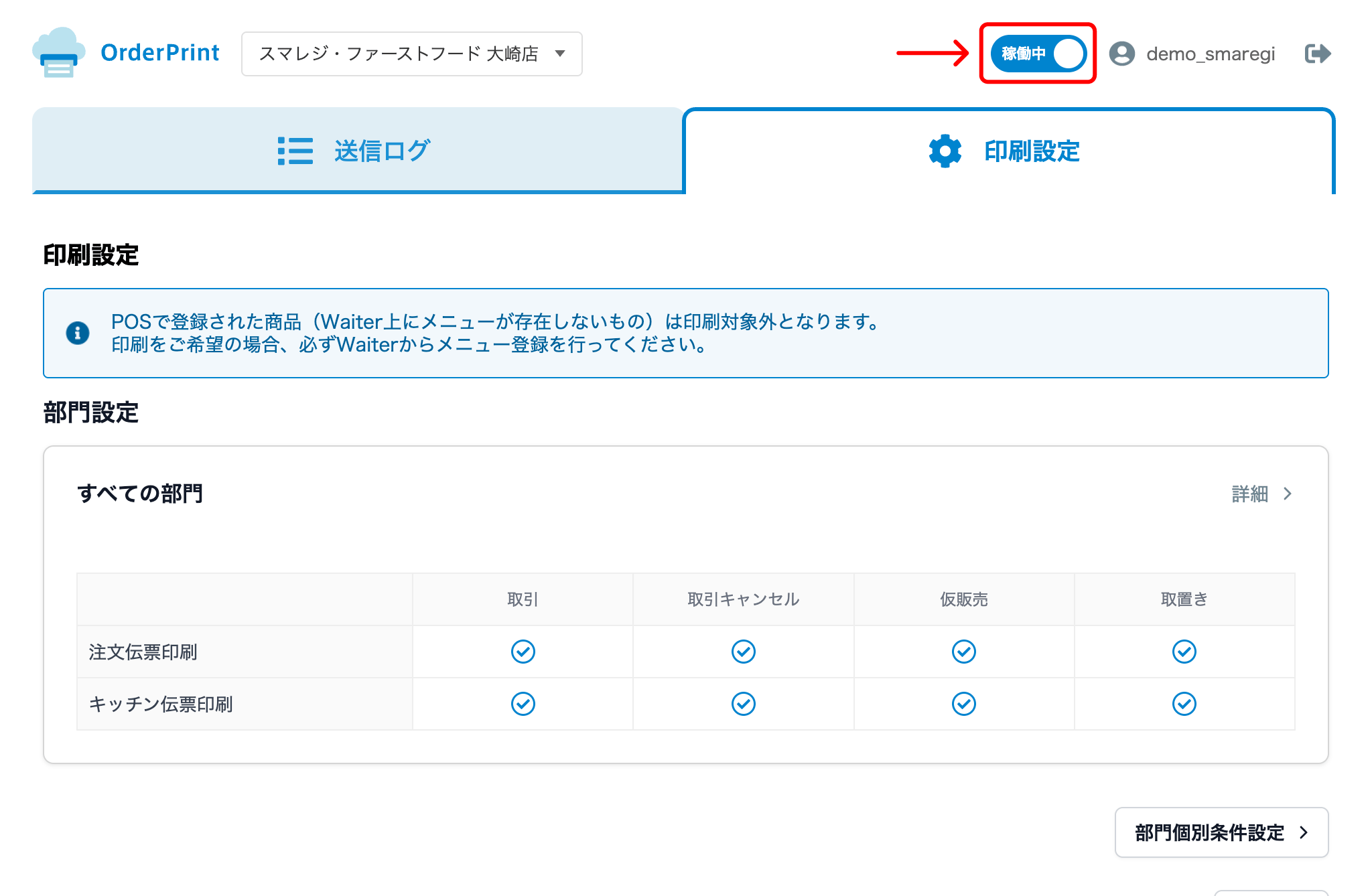This screenshot has width=1372, height=896.
Task: Toggle キッチン伝票印刷 check under 仮販売
Action: [x=963, y=704]
